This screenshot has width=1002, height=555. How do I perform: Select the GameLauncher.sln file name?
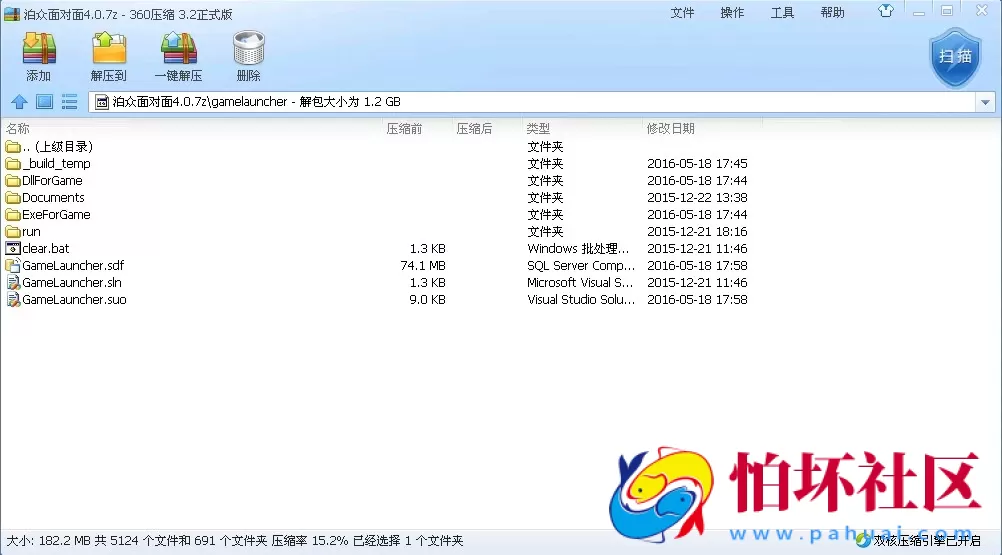(x=72, y=282)
